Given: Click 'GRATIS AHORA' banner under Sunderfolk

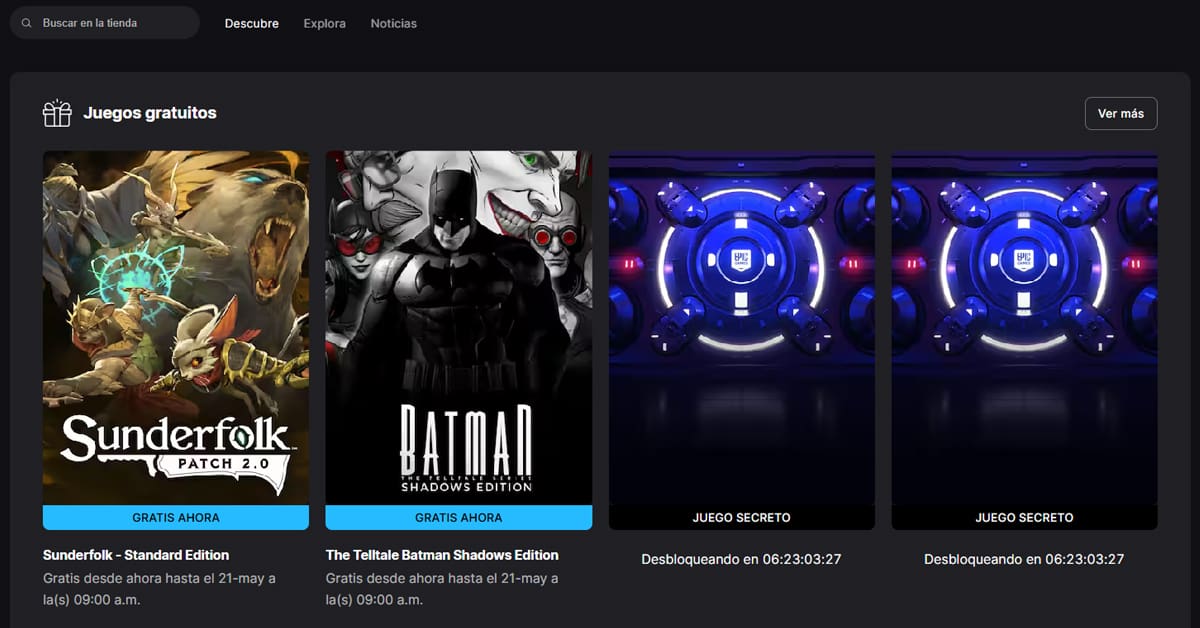Looking at the screenshot, I should 176,518.
